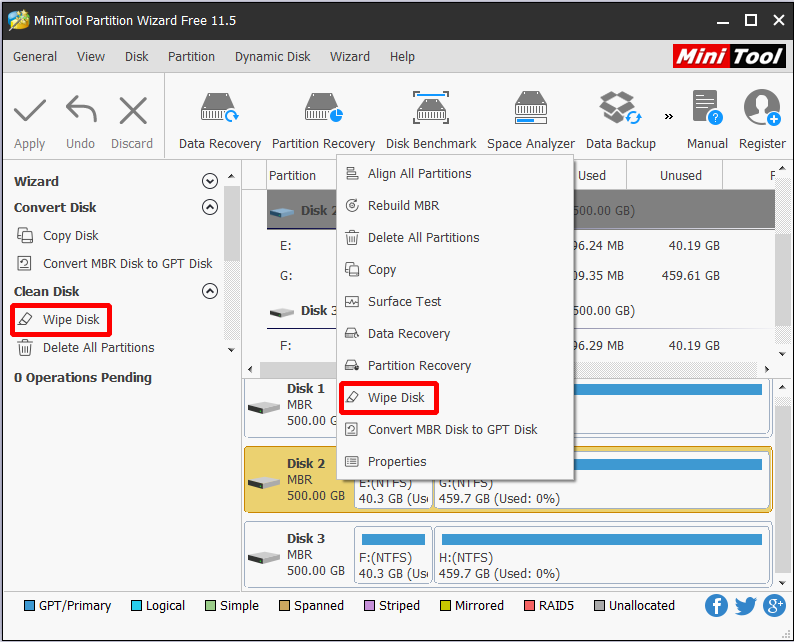Collapse the Convert Disk section
The image size is (794, 642).
point(210,207)
